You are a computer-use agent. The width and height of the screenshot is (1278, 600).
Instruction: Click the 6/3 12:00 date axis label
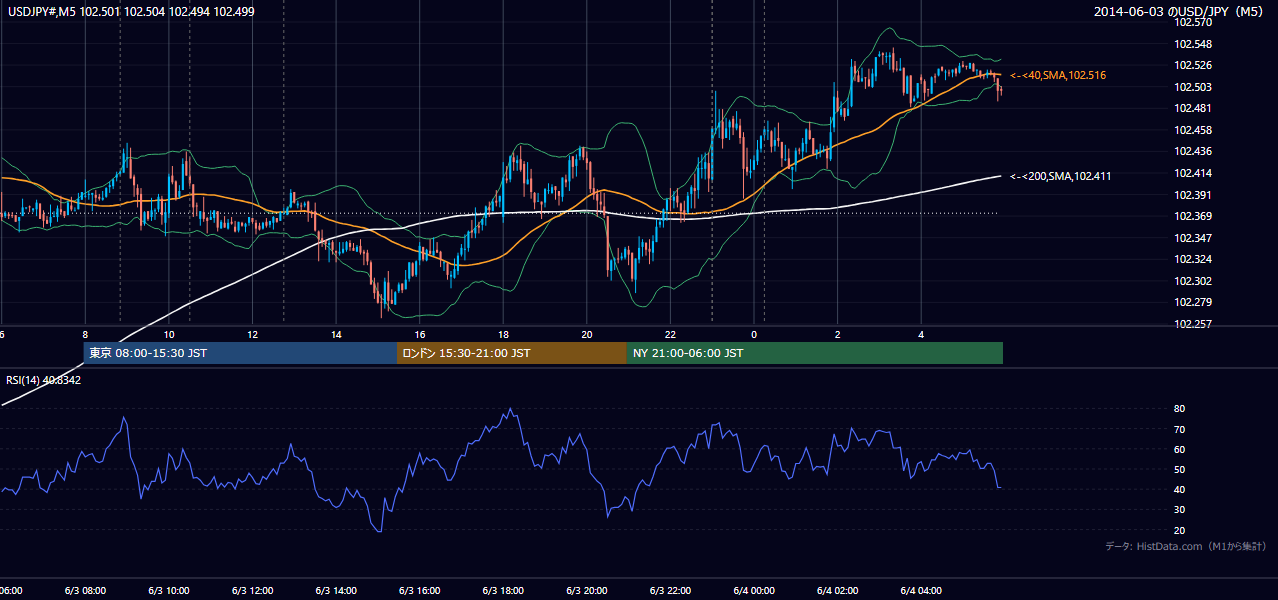coord(252,590)
